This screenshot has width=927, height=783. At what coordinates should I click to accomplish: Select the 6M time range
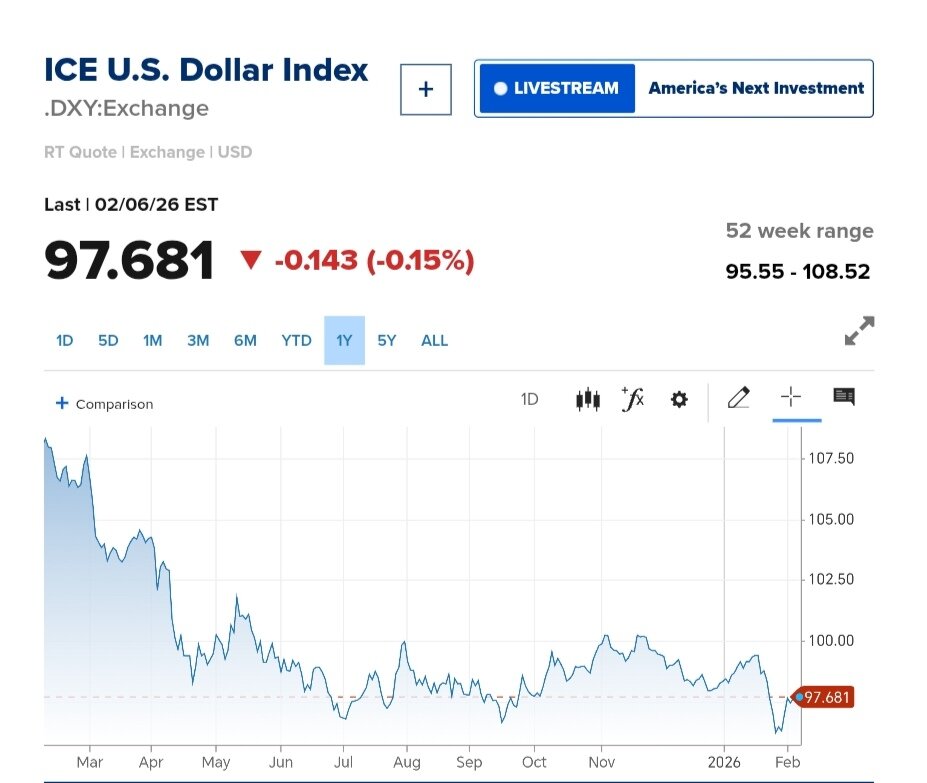(245, 341)
